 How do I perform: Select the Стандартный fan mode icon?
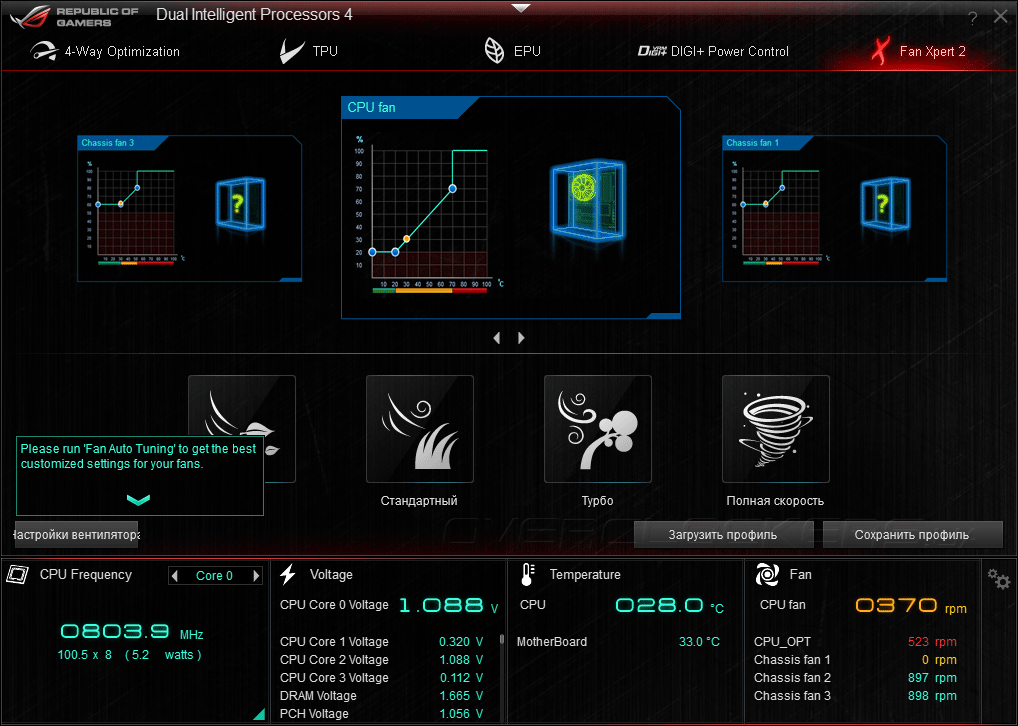(419, 429)
